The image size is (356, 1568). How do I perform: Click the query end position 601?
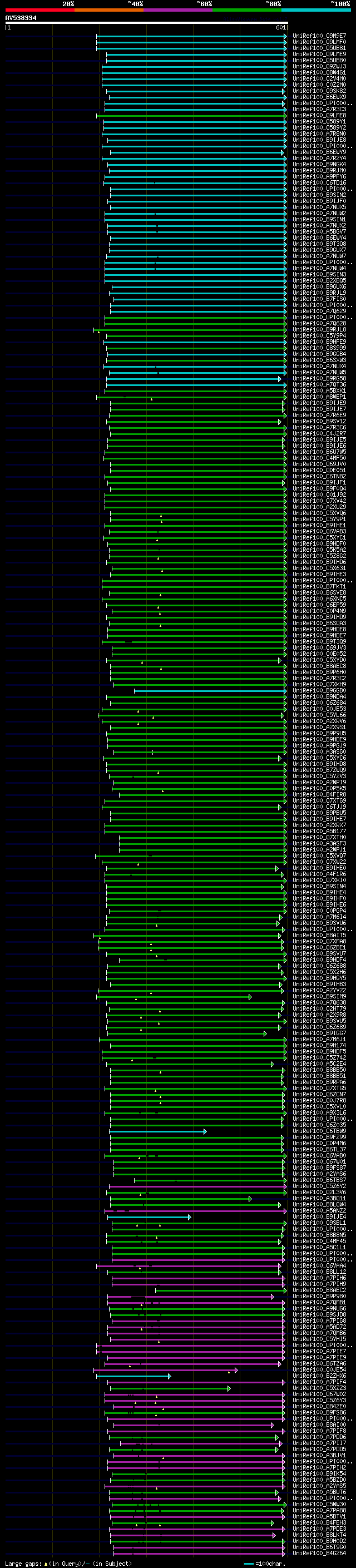coord(280,27)
